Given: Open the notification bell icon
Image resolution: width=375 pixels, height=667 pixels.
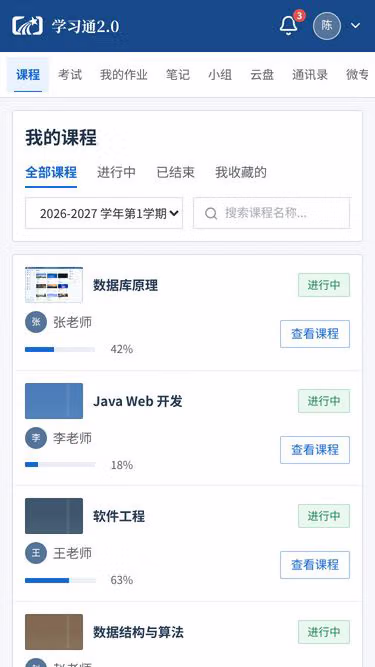Looking at the screenshot, I should [x=288, y=26].
